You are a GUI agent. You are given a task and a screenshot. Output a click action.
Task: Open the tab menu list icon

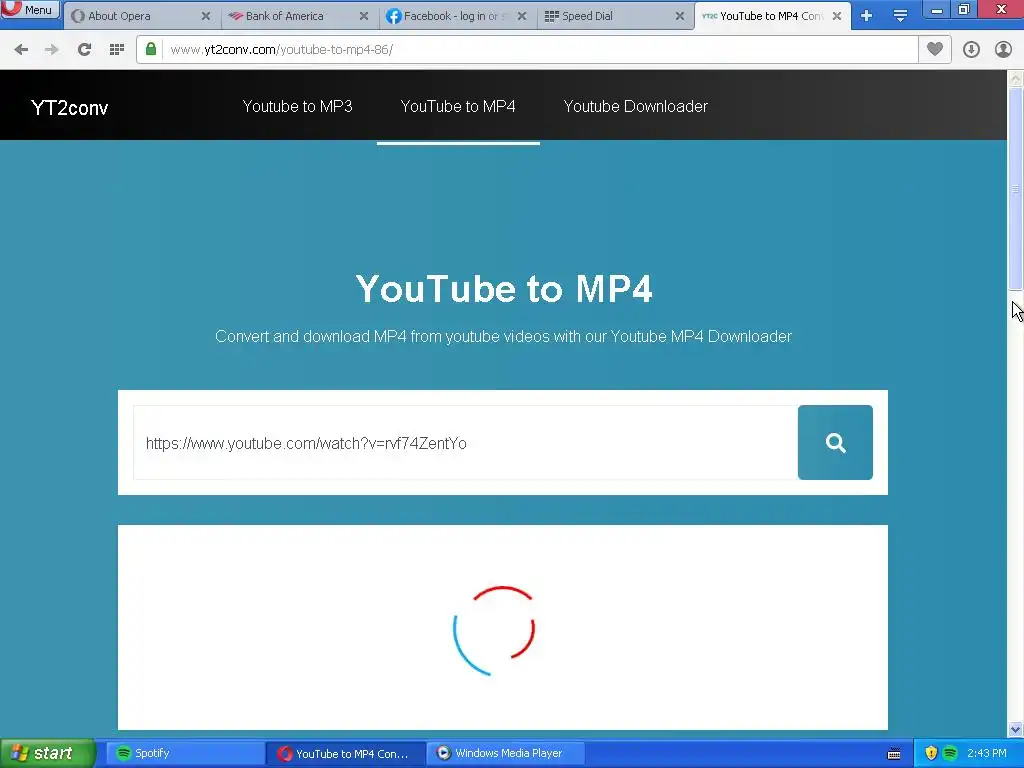901,16
